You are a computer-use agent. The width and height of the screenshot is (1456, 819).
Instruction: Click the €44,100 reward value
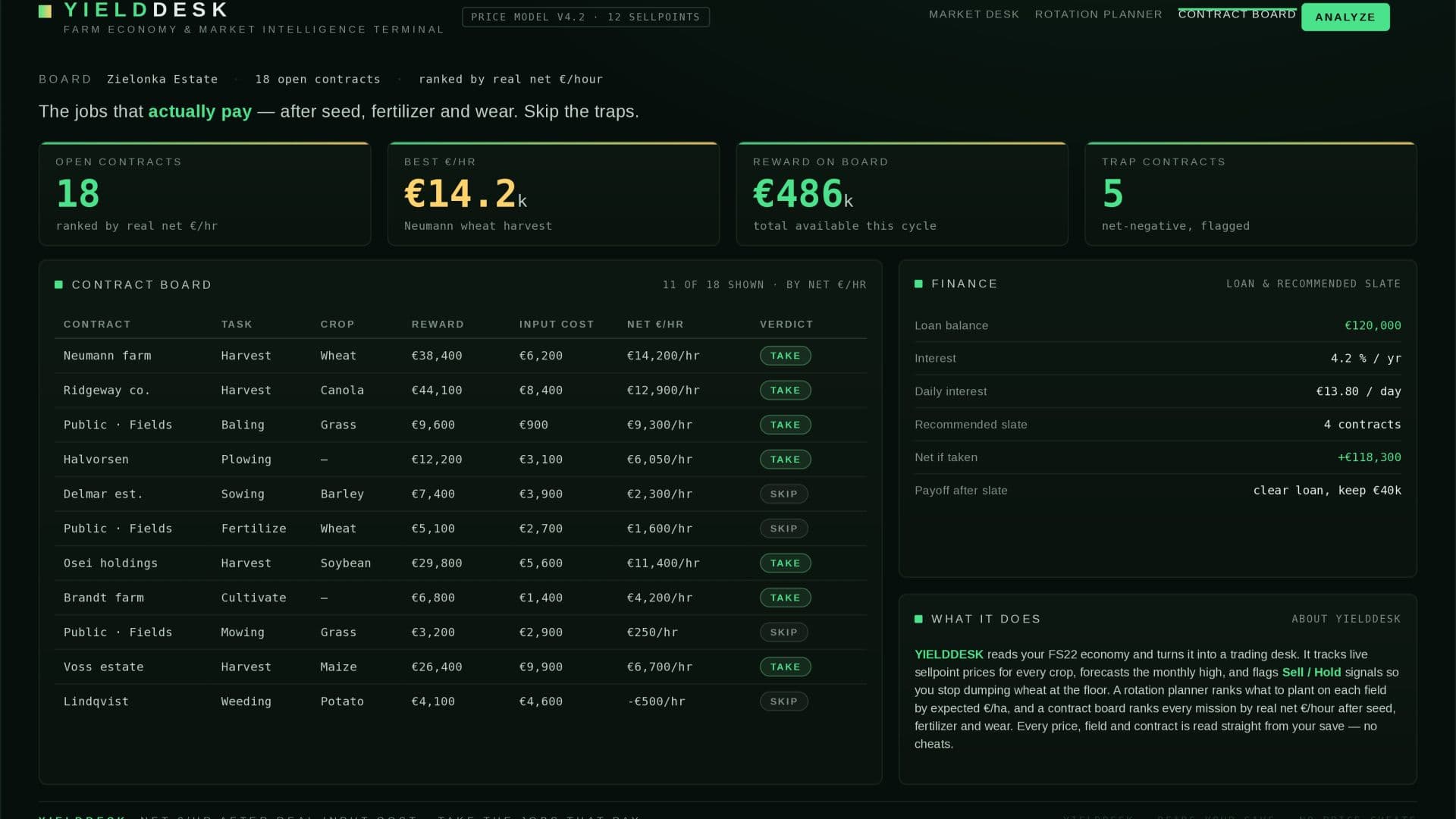(437, 391)
